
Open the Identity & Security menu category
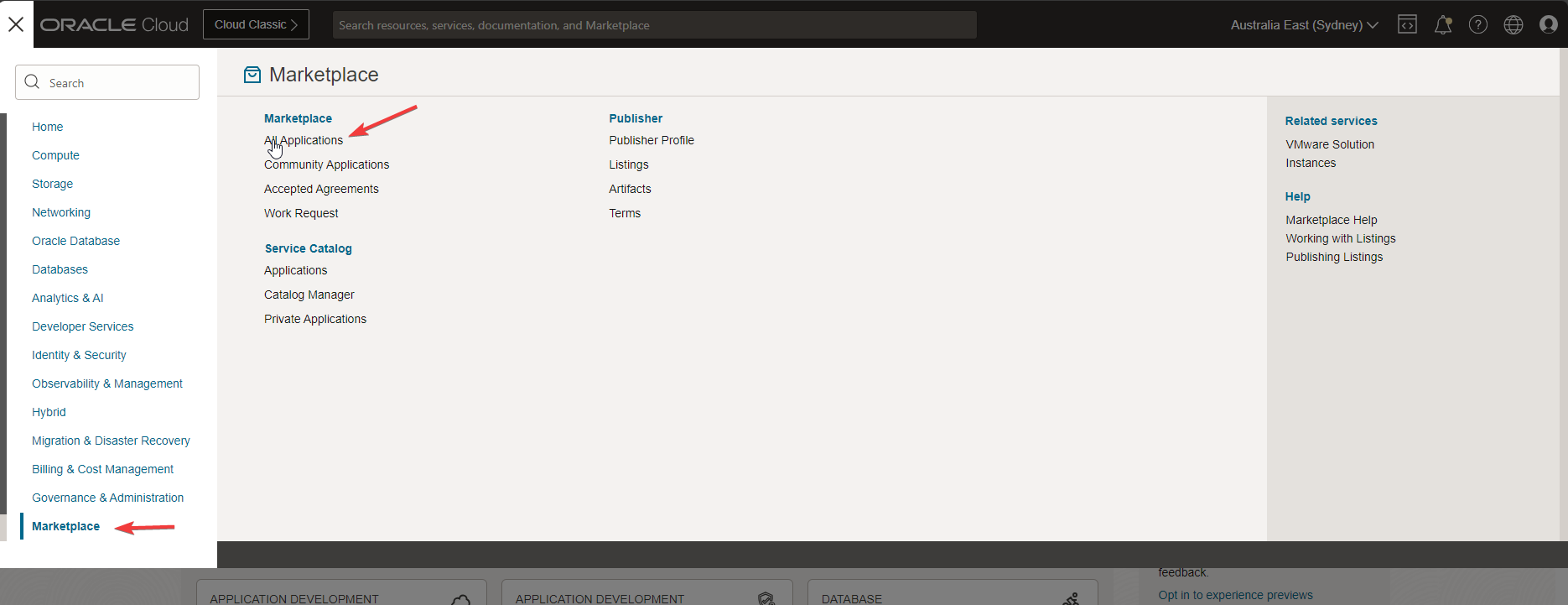click(x=79, y=355)
